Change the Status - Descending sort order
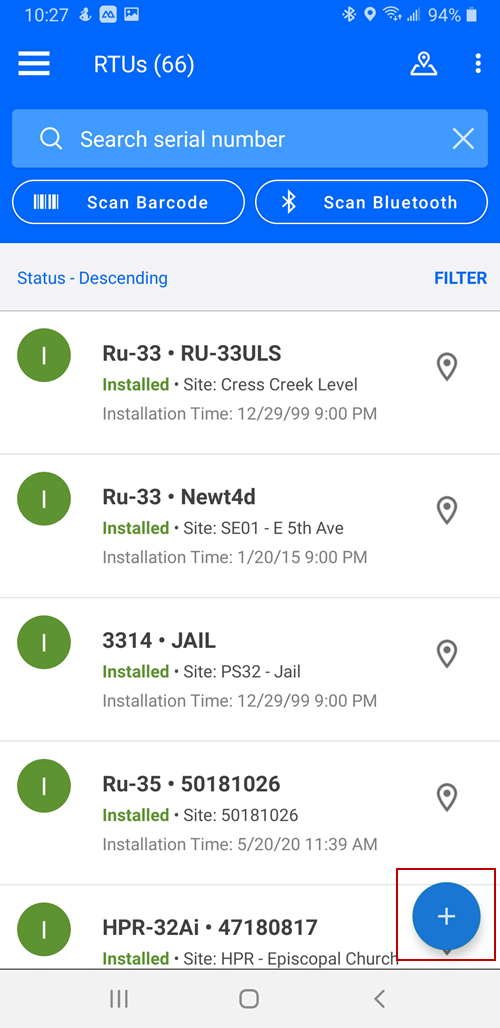Screen dimensions: 500x1028 coord(92,278)
